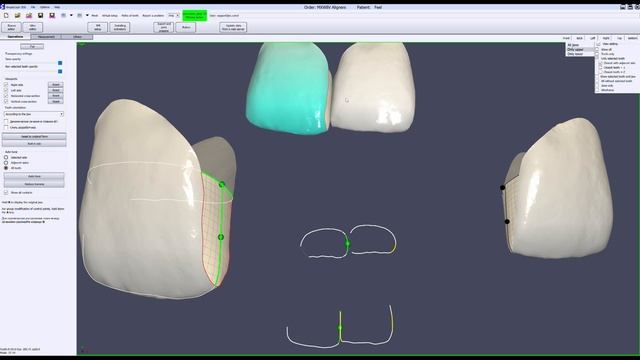
Task: Click the Reset to original form button
Action: click(34, 136)
